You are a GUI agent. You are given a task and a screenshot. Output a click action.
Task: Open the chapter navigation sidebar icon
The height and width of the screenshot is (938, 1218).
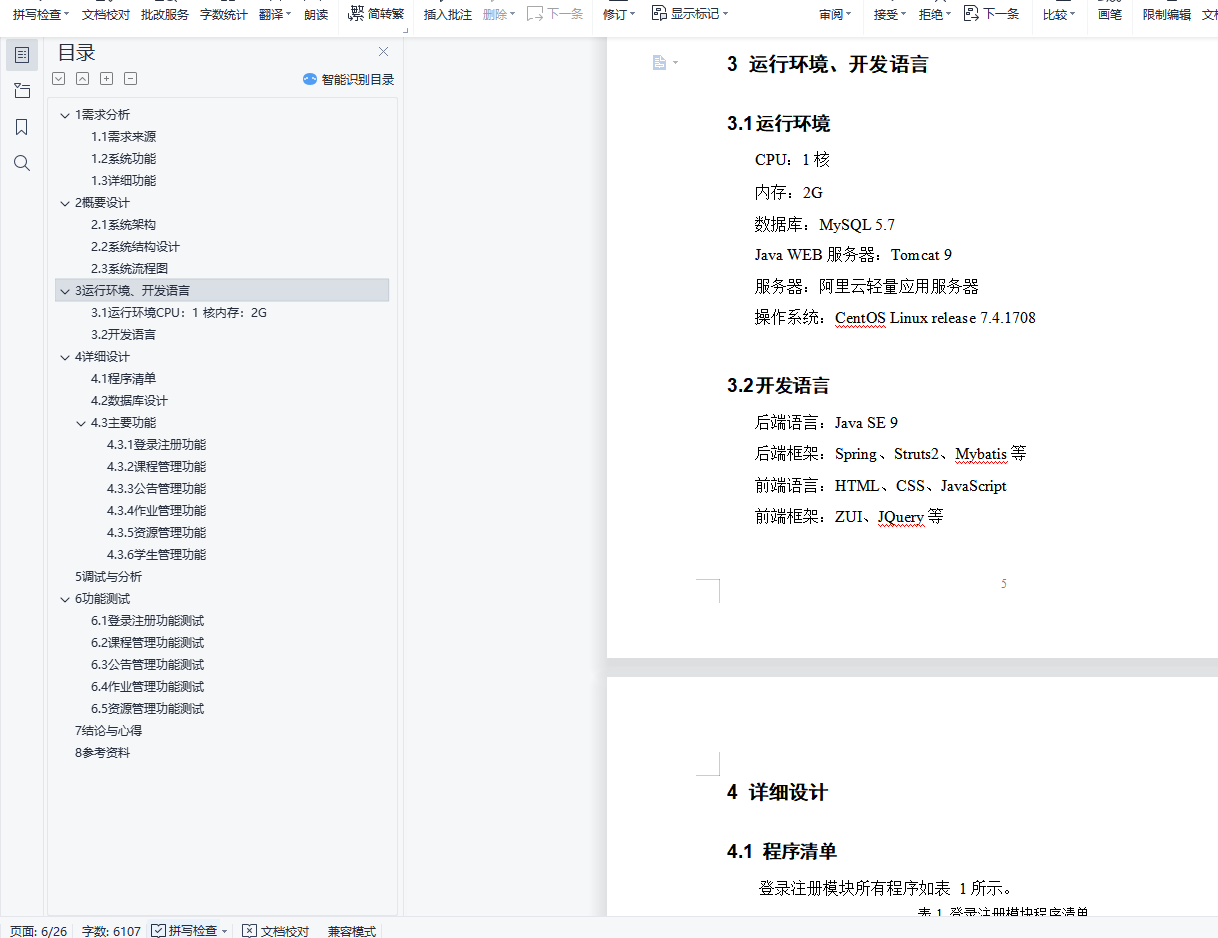click(22, 91)
